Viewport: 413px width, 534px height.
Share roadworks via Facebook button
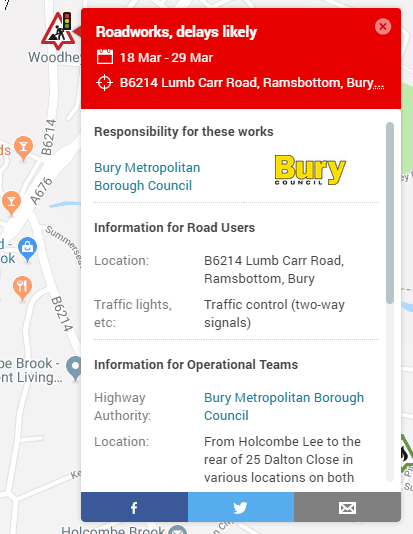[134, 507]
